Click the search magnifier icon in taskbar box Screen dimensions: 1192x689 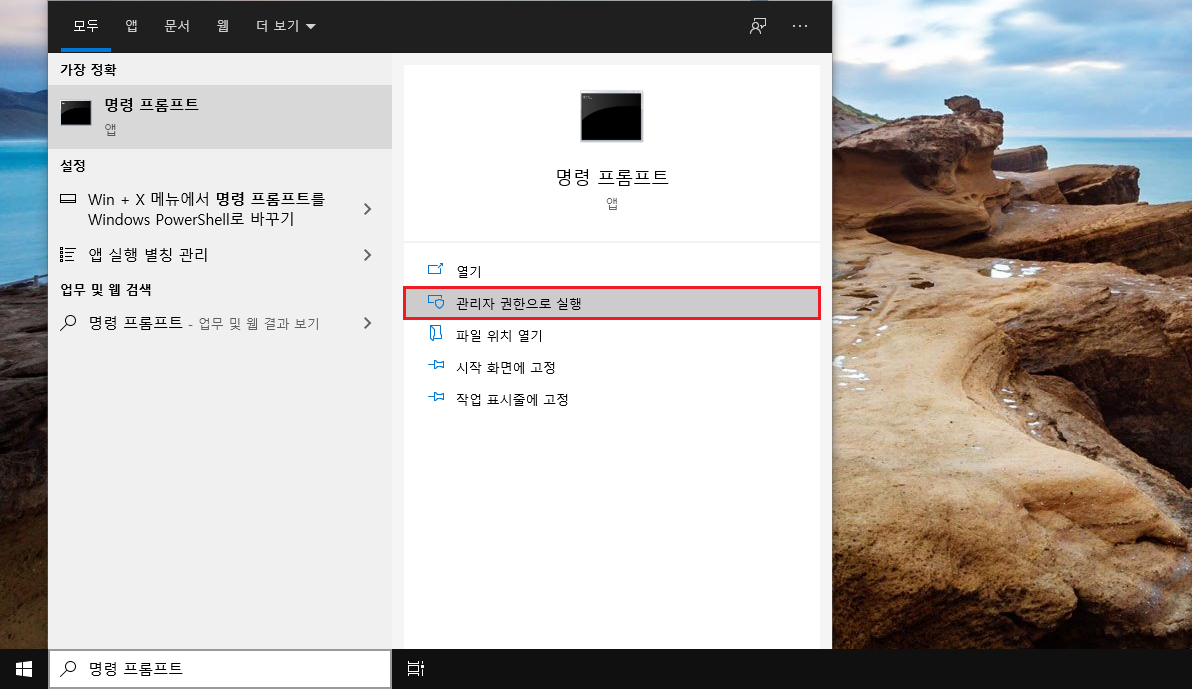tap(68, 668)
